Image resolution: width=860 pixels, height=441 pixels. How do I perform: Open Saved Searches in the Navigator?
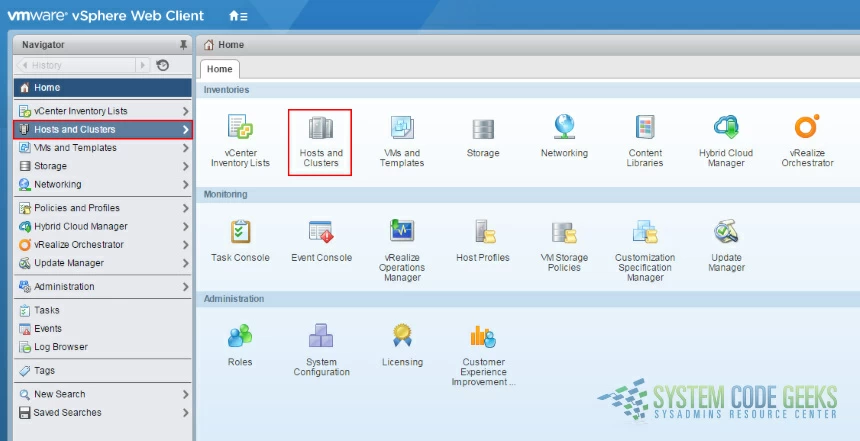pos(103,412)
